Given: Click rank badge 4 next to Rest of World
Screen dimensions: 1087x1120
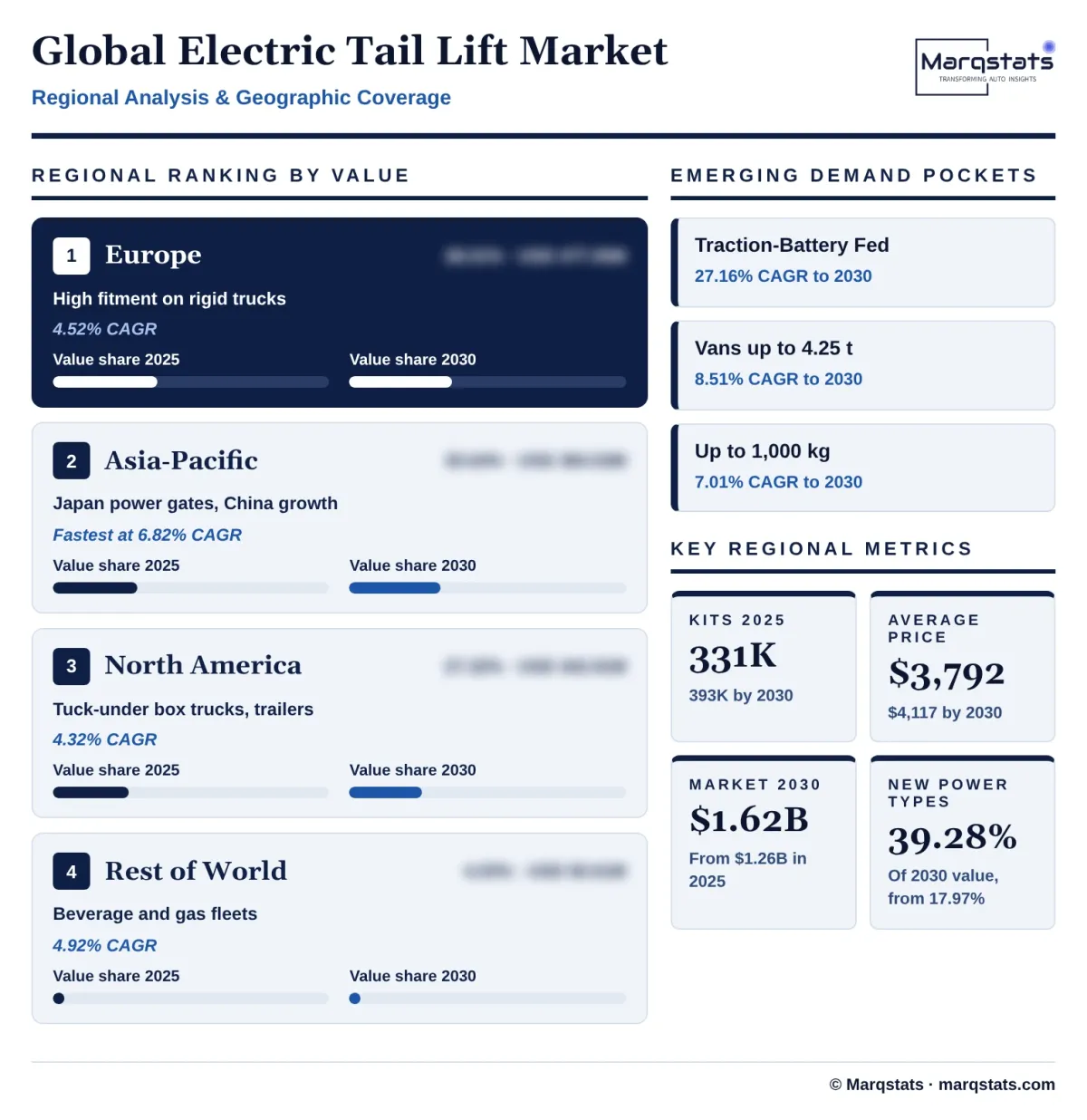Looking at the screenshot, I should pos(72,872).
